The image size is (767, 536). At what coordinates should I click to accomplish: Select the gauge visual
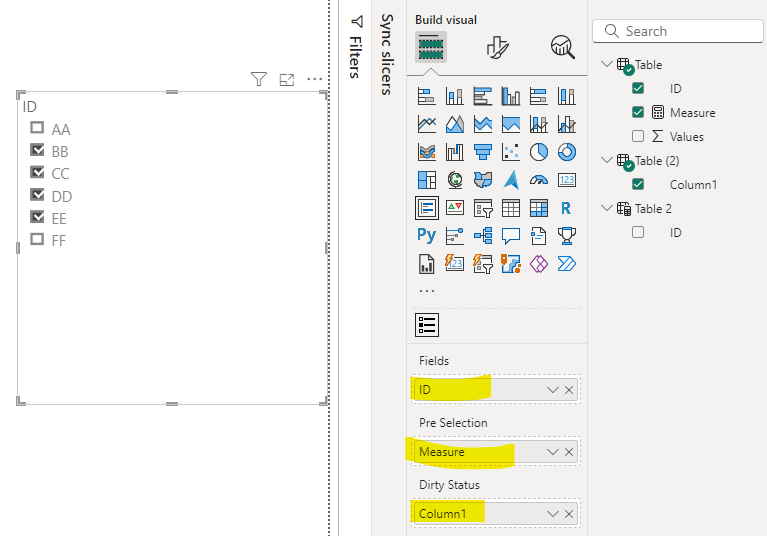(x=539, y=180)
